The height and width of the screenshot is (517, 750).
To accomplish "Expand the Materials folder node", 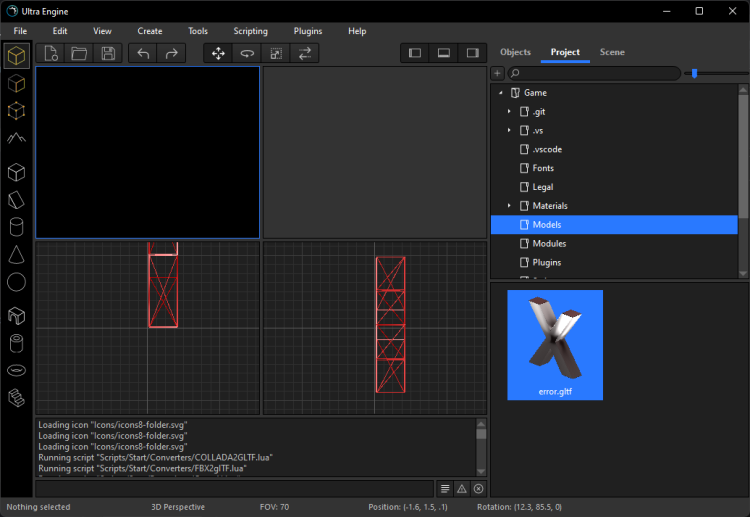I will [x=509, y=206].
